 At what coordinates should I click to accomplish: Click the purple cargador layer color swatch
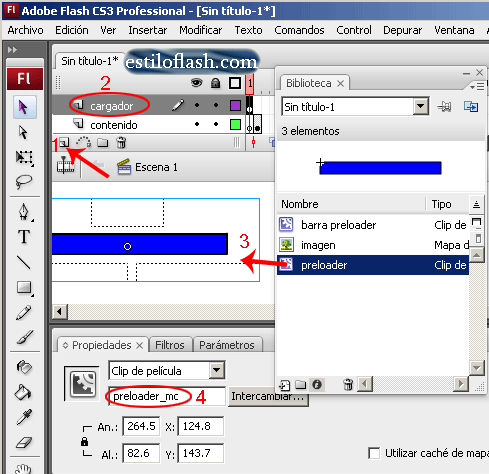point(235,106)
